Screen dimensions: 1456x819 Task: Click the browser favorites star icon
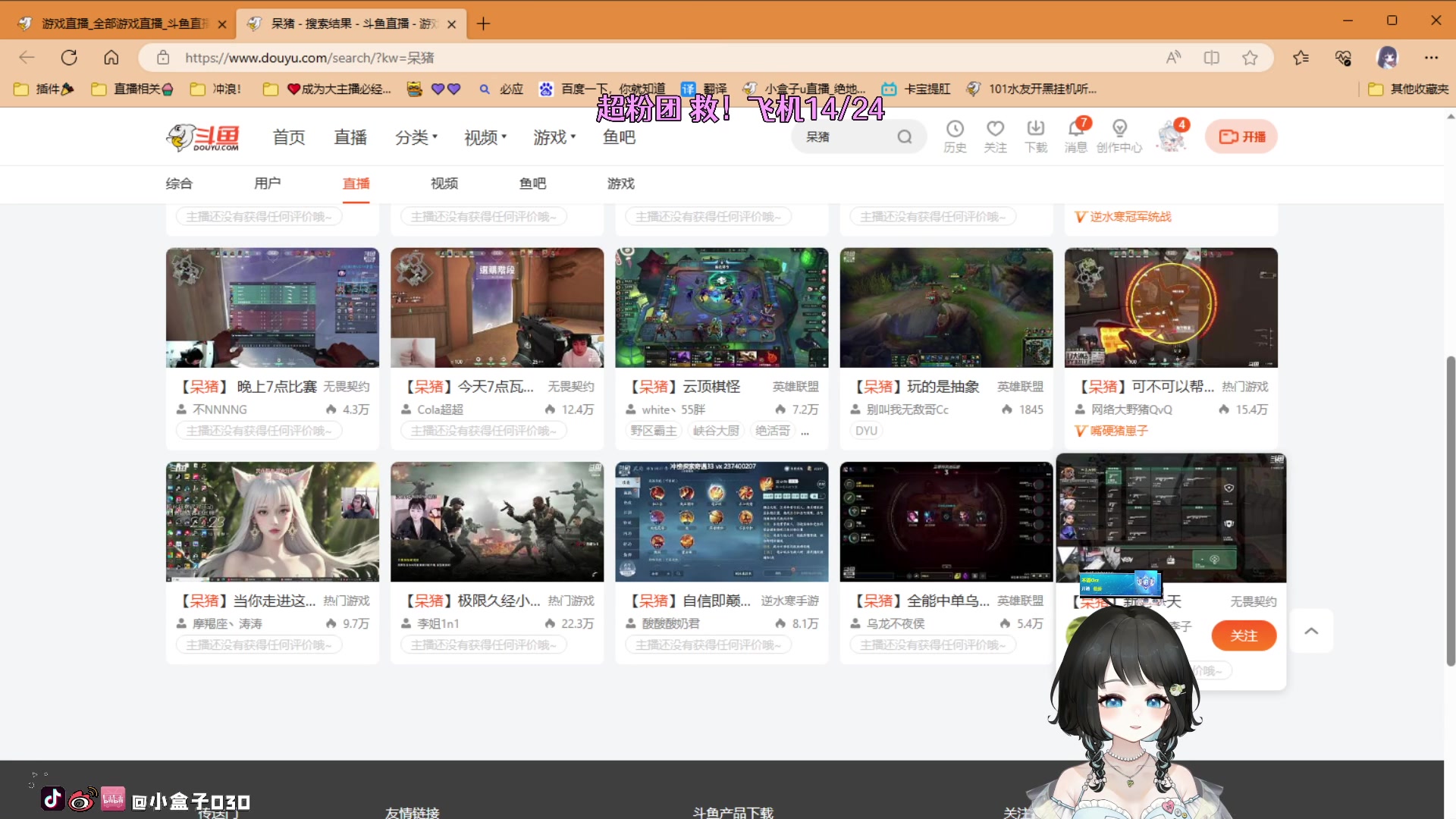(x=1250, y=57)
